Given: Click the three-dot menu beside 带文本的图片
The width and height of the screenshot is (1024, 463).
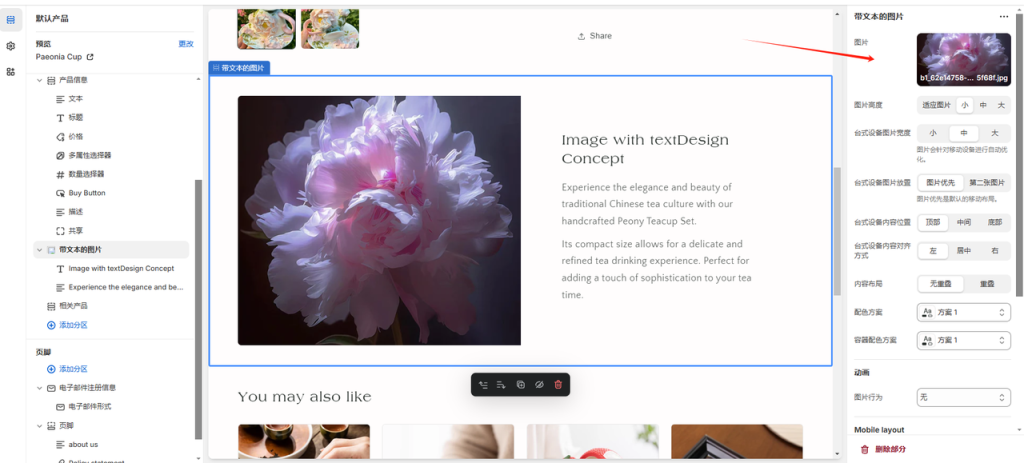Looking at the screenshot, I should click(x=1004, y=17).
